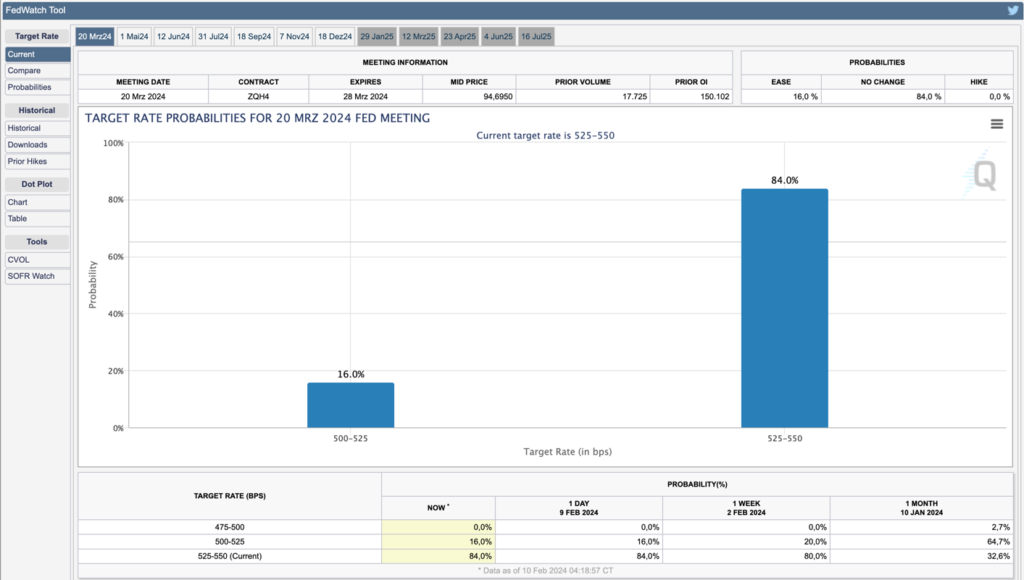The image size is (1024, 580).
Task: Click the 17.725 prior volume value
Action: (x=634, y=96)
